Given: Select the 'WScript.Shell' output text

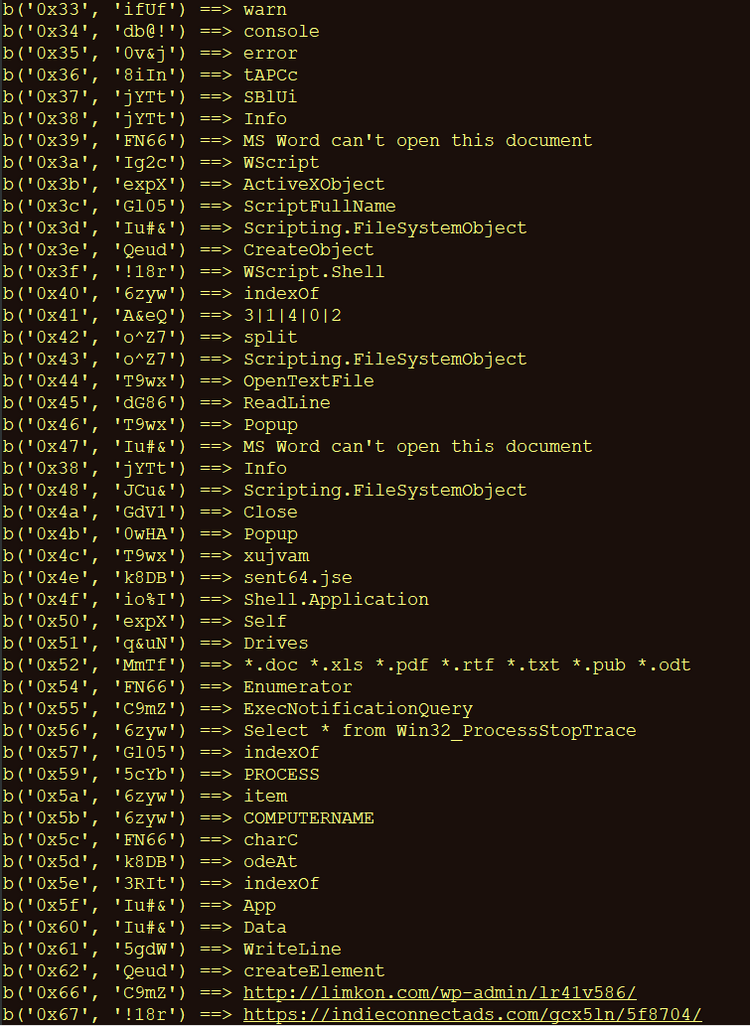Looking at the screenshot, I should coord(314,272).
